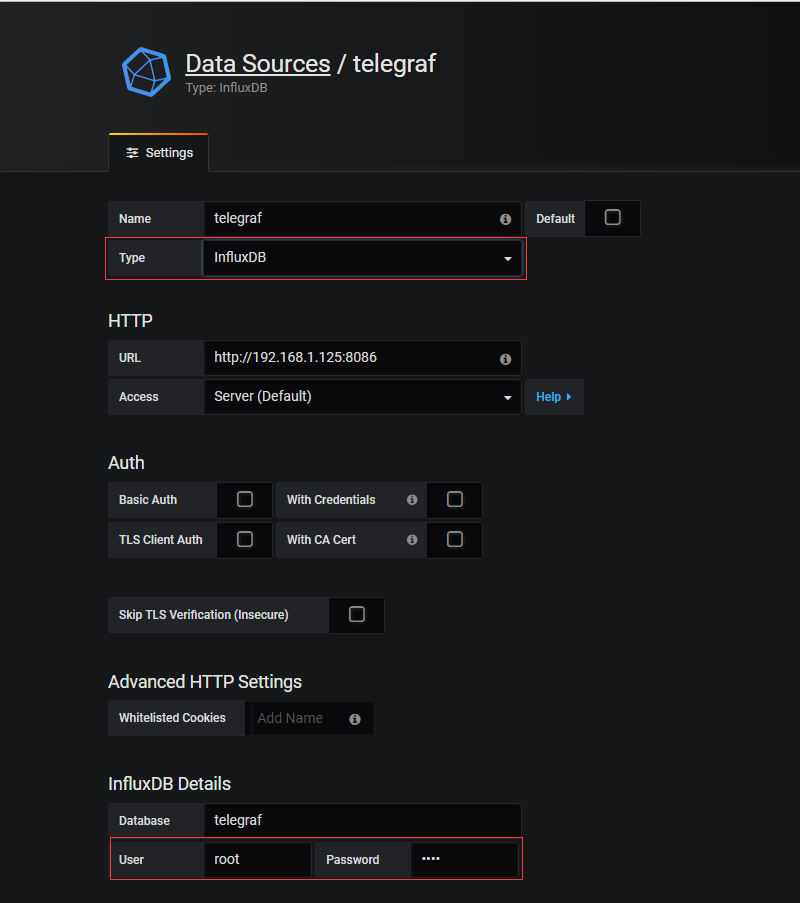Enable Skip TLS Verification (Insecure)

pos(356,615)
